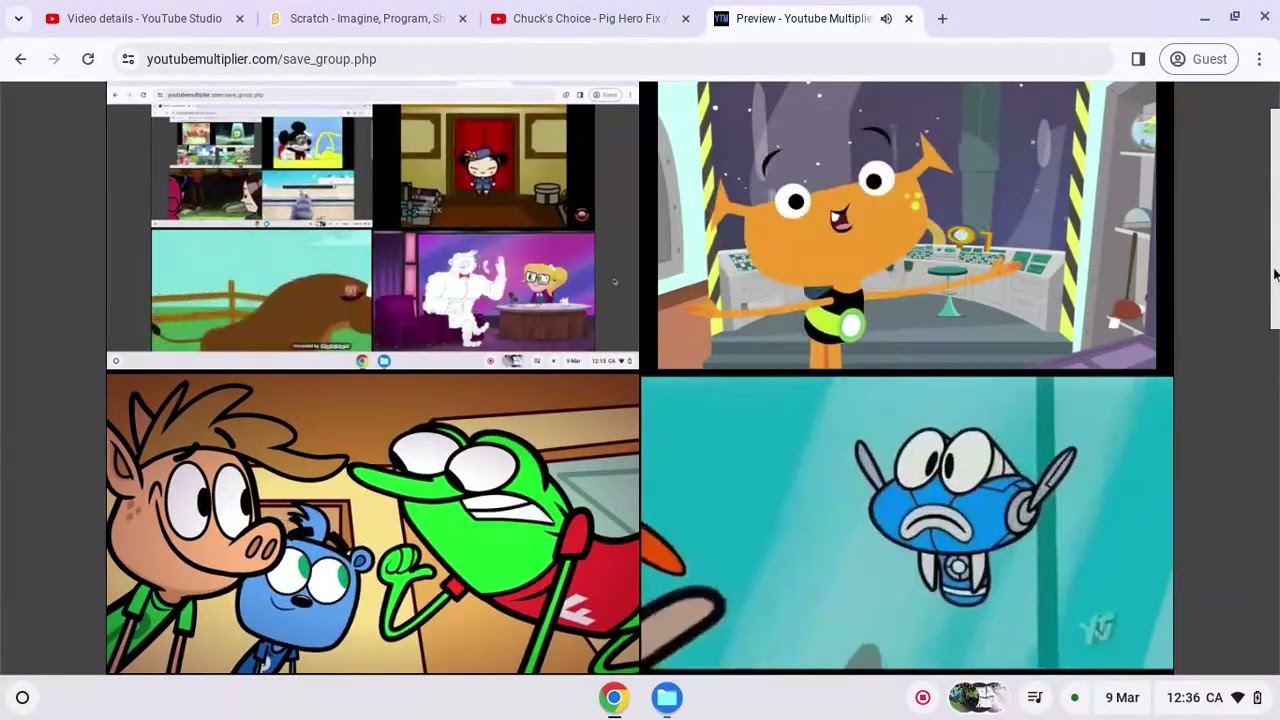Click the orange alien cartoon video

pos(906,226)
